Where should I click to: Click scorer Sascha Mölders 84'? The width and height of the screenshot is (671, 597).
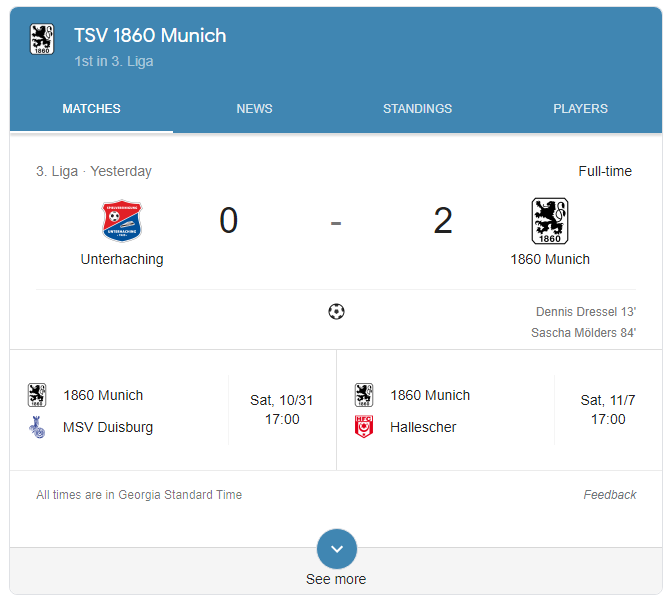(584, 333)
